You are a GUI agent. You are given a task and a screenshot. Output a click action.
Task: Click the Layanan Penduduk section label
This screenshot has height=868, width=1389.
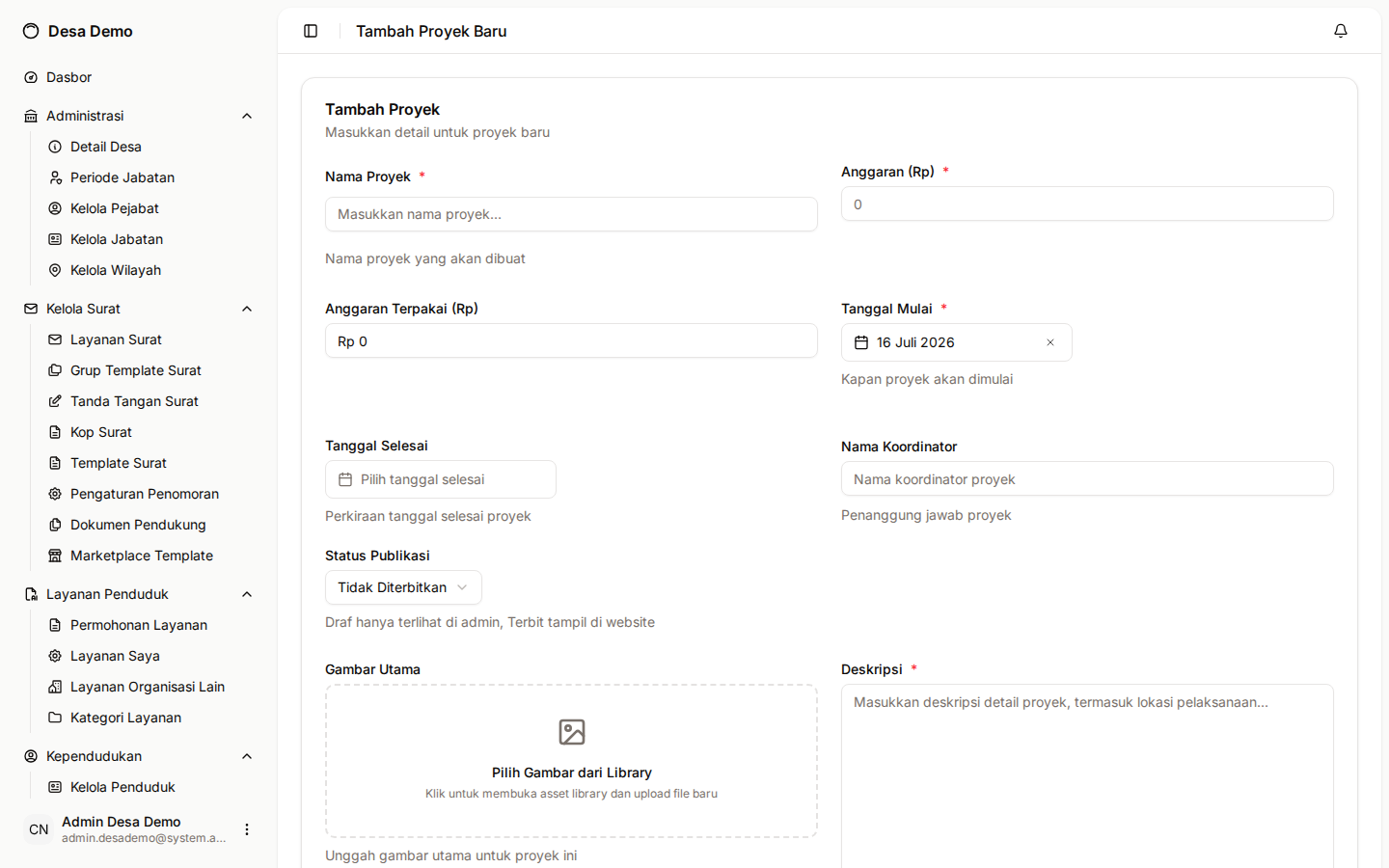[107, 594]
